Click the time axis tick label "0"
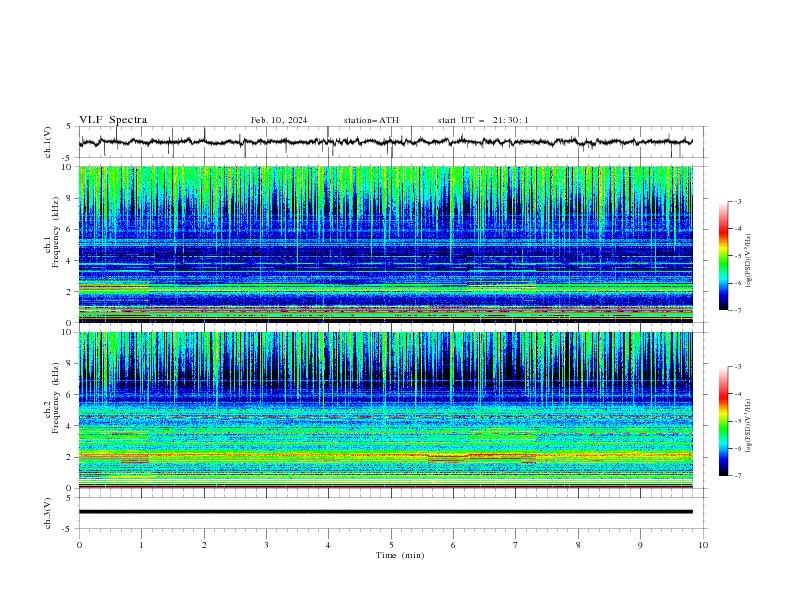Image resolution: width=792 pixels, height=612 pixels. [x=79, y=545]
